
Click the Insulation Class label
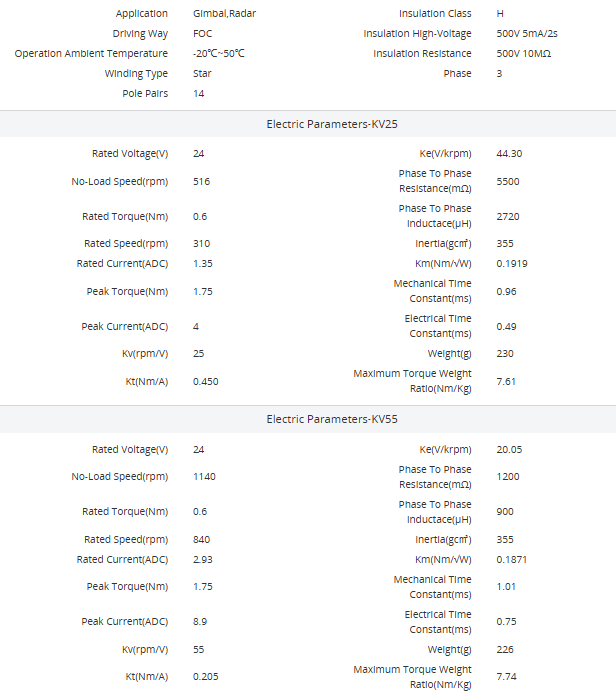coord(435,14)
